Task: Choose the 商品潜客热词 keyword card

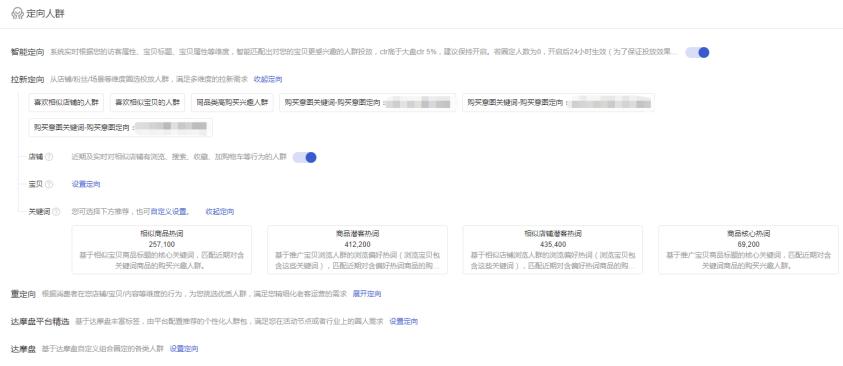Action: (x=358, y=250)
